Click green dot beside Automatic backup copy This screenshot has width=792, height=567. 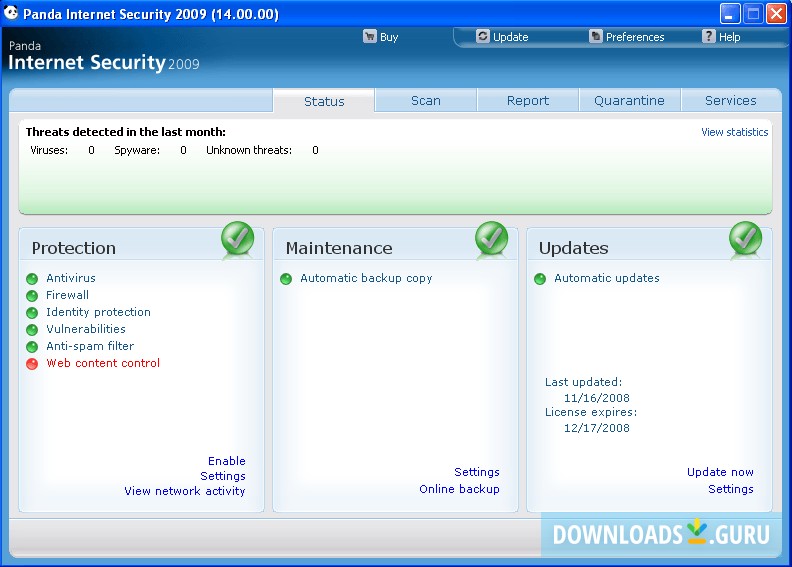(286, 279)
